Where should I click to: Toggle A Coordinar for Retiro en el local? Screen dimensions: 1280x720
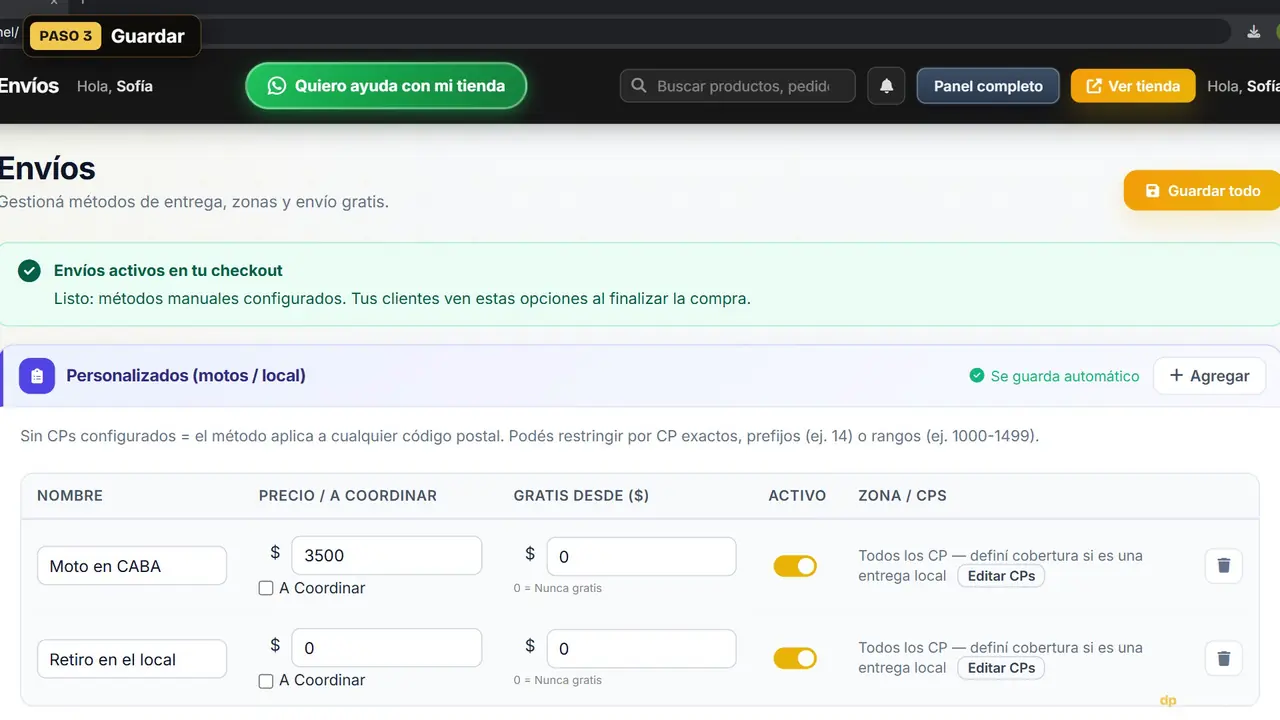point(266,680)
